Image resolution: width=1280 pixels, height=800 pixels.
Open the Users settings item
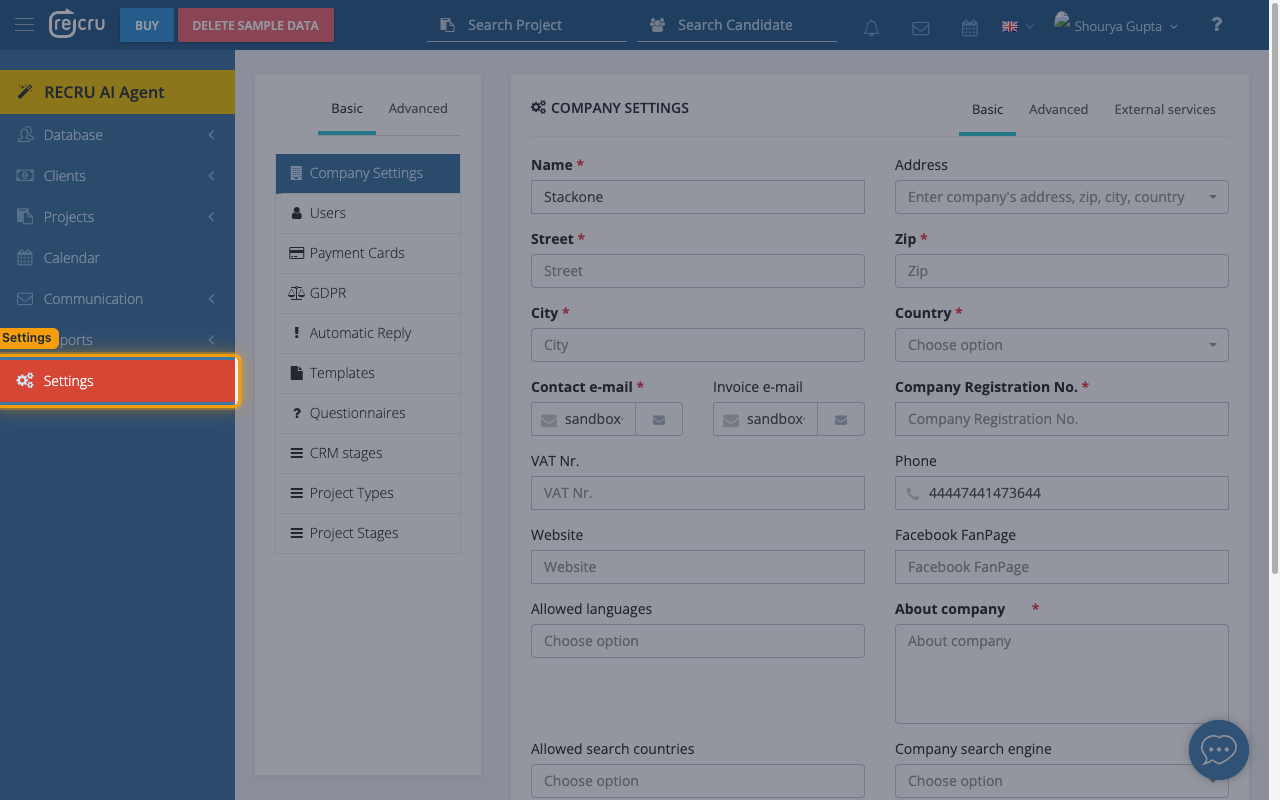tap(368, 213)
